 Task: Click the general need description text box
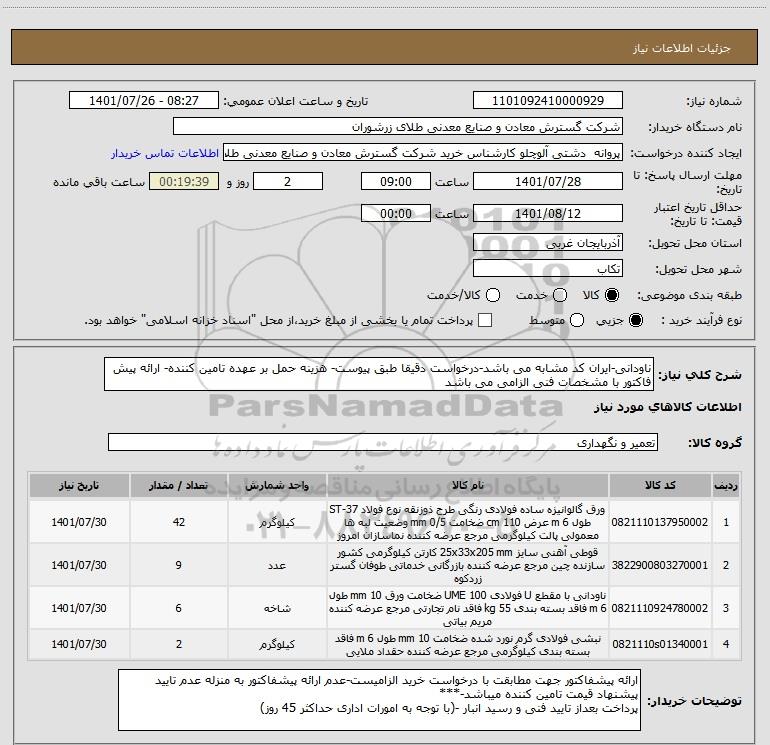click(379, 375)
